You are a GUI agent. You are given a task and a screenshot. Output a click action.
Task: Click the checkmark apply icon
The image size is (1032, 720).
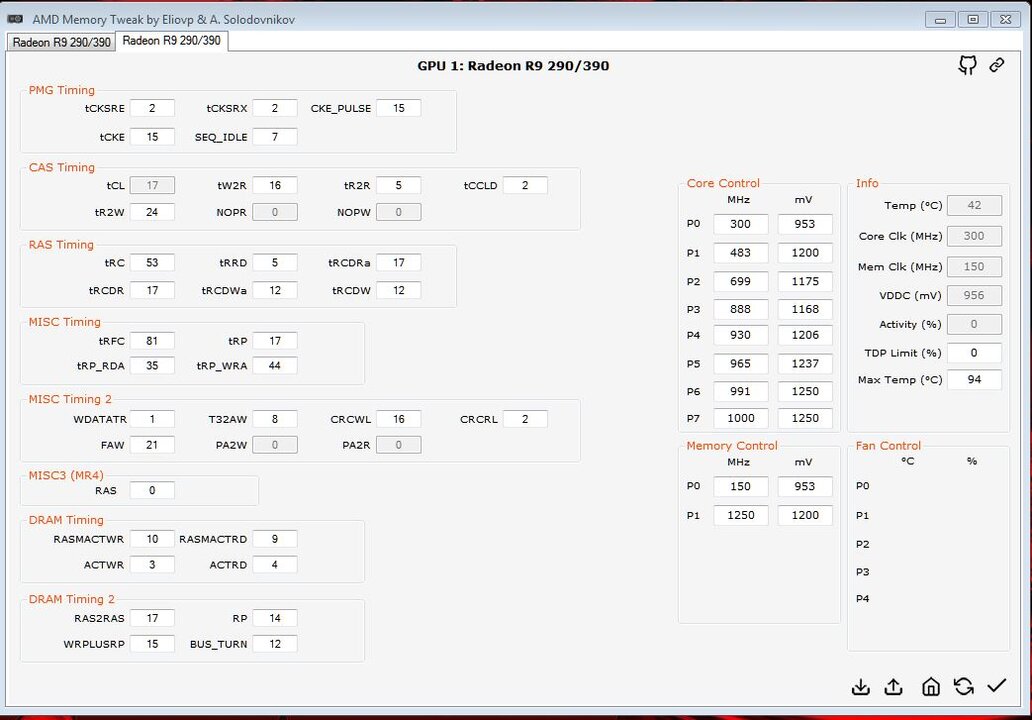(996, 686)
